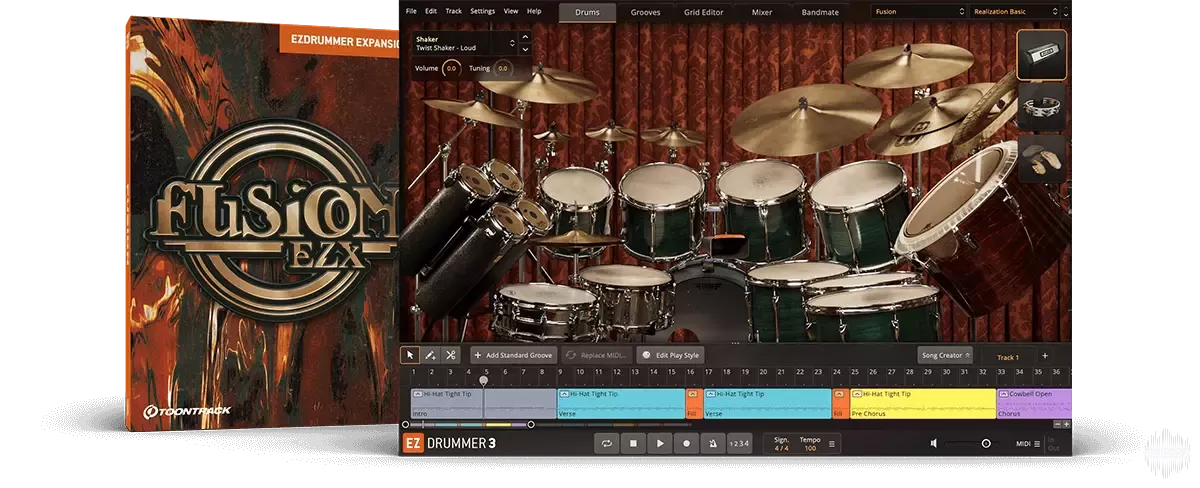Select the arrow pointer tool
This screenshot has height=488, width=1200.
pos(410,355)
